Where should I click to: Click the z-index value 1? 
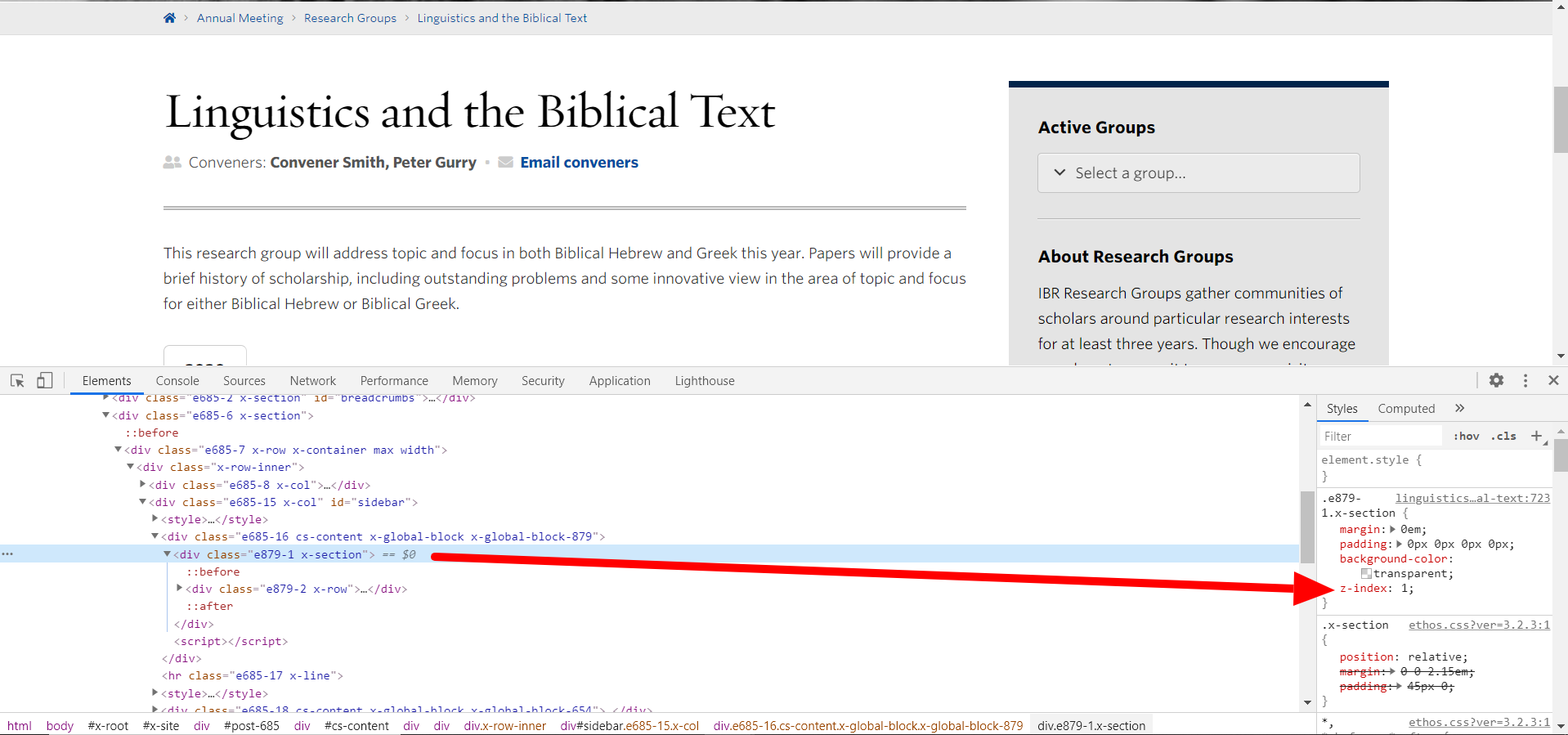pos(1404,588)
